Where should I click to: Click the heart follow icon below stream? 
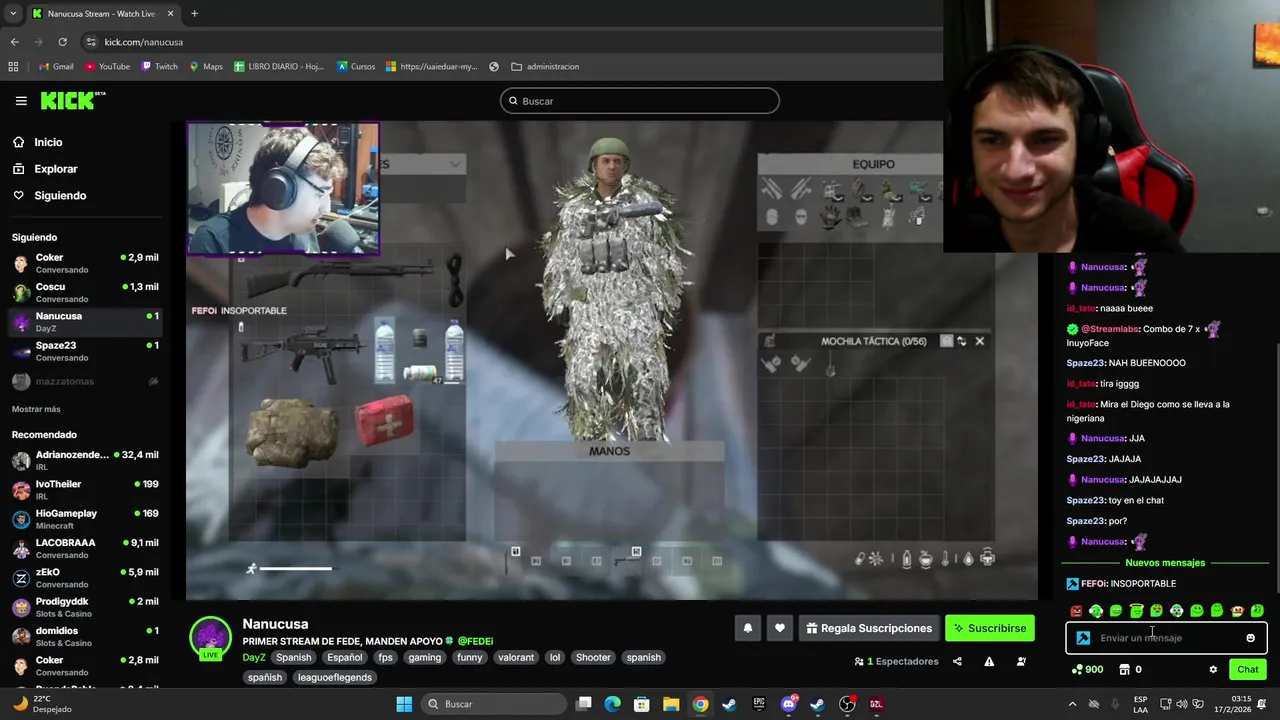tap(780, 628)
